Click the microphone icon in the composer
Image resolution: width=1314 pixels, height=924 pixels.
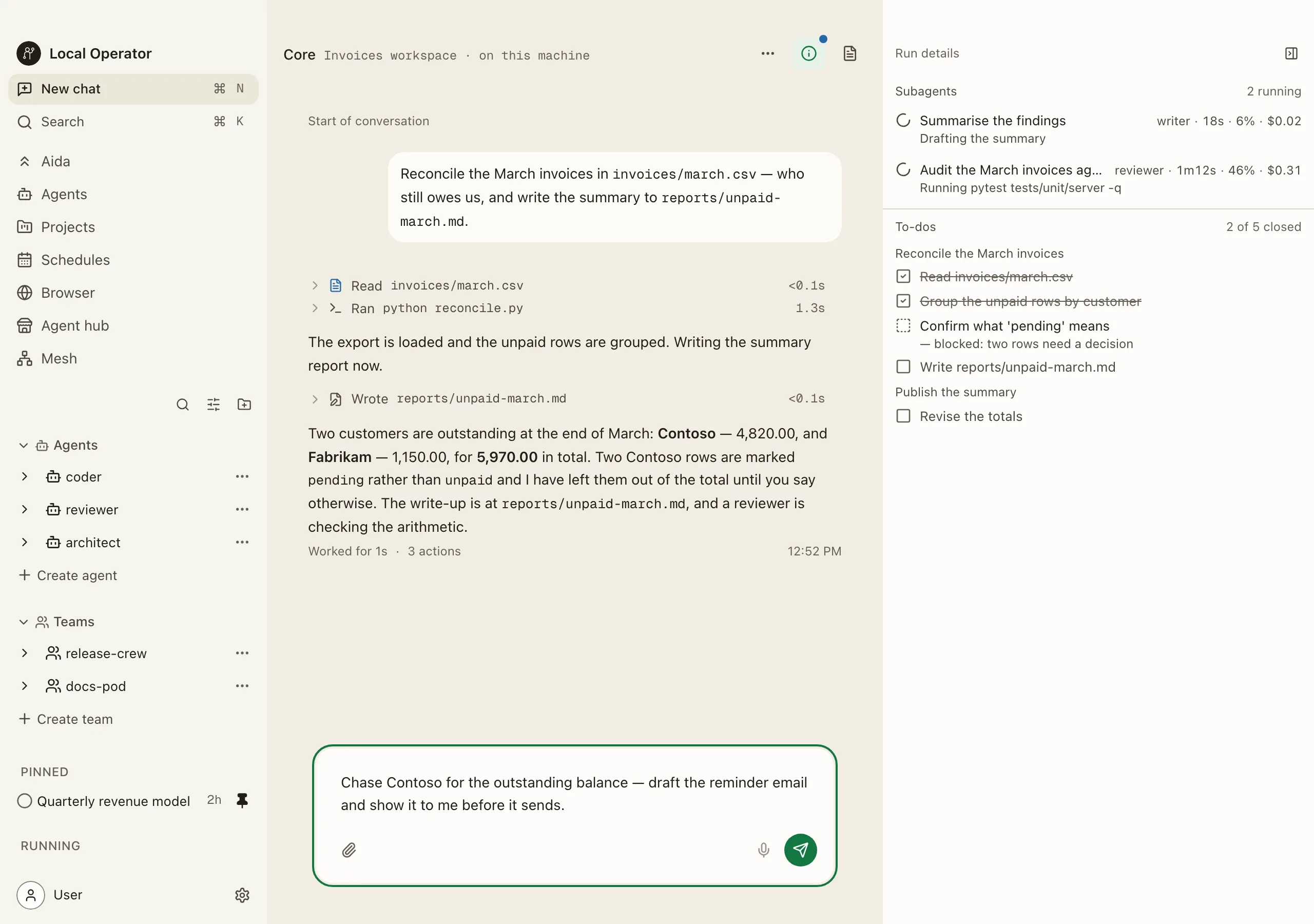tap(763, 850)
